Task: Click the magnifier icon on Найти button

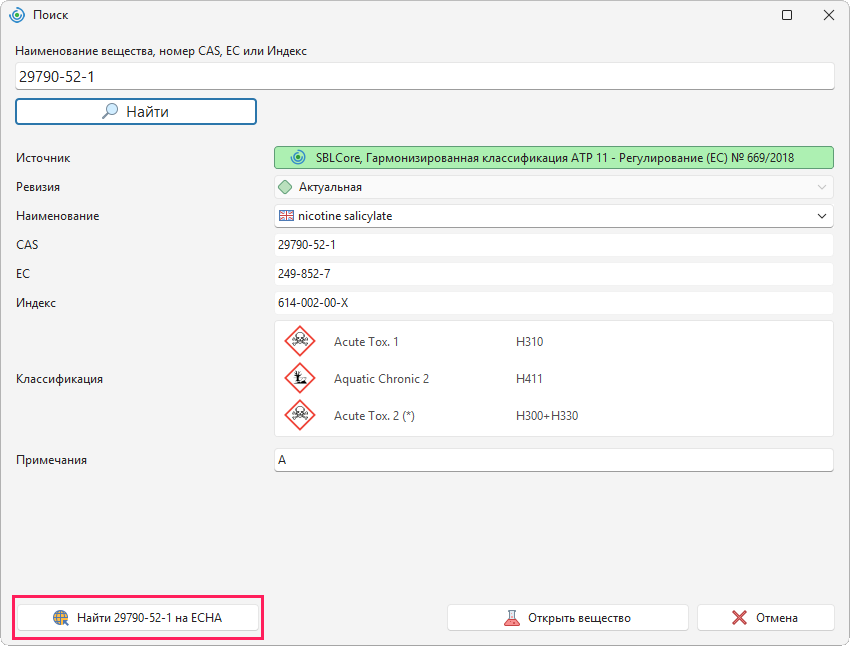Action: 110,111
